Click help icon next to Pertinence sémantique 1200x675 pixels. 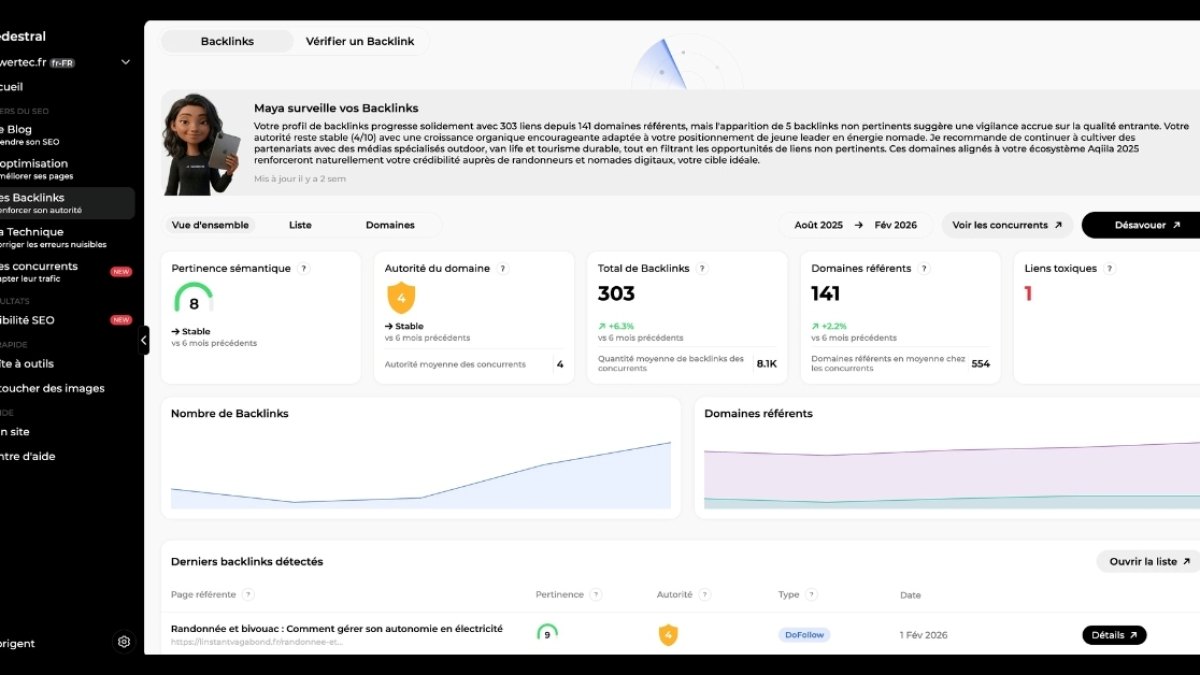pos(304,268)
